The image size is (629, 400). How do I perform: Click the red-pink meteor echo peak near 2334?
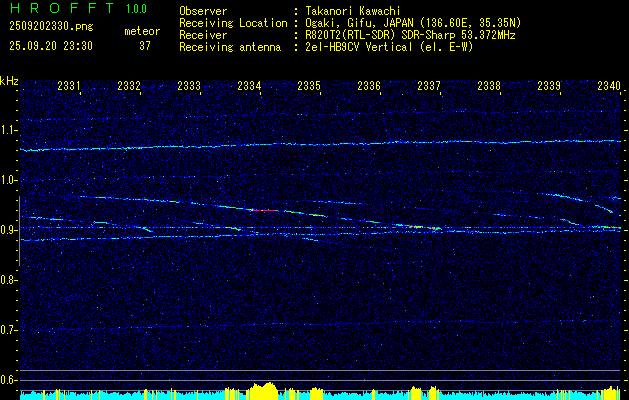(x=264, y=210)
